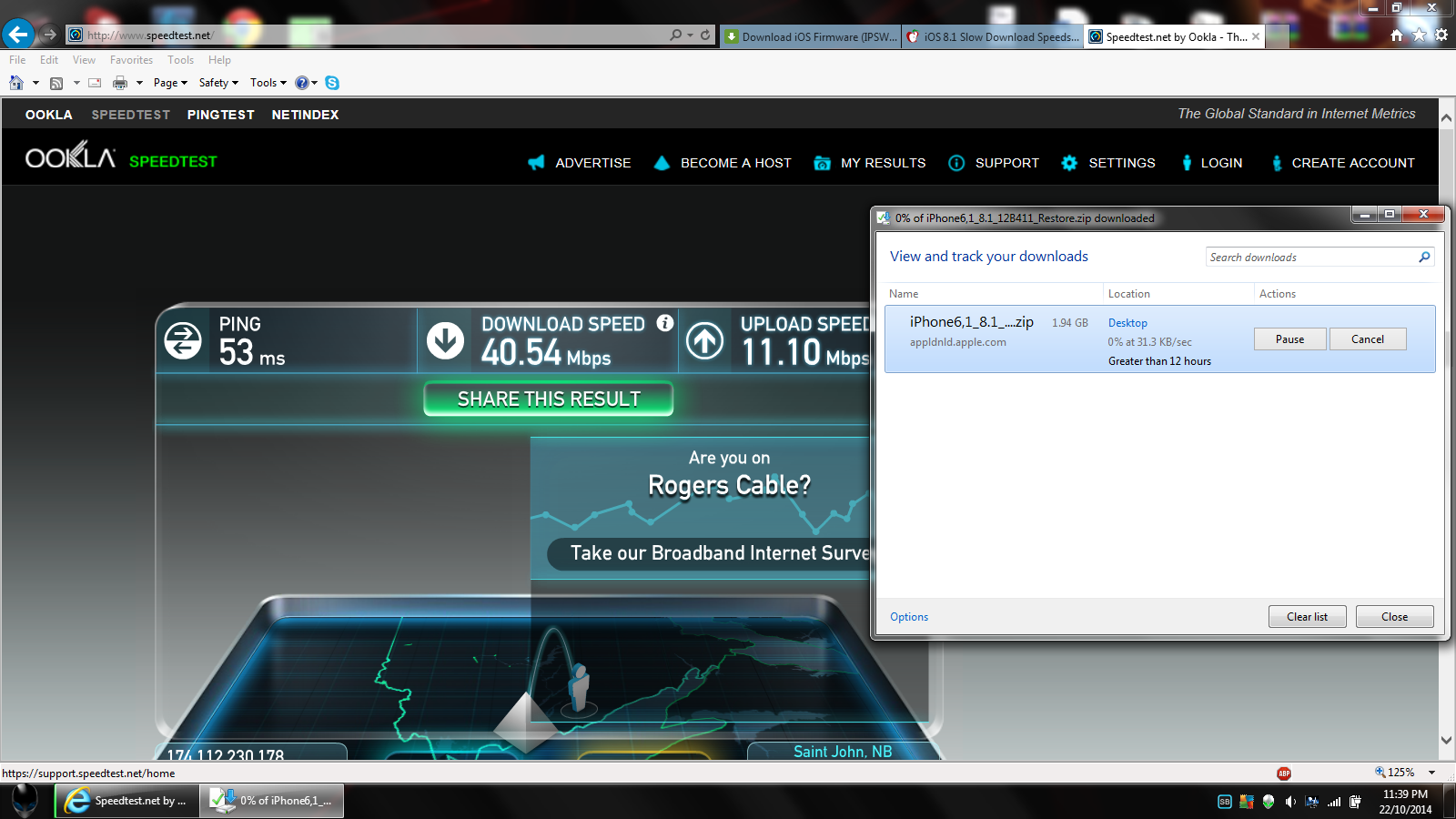Click the volume speaker icon in system tray
This screenshot has height=819, width=1456.
[x=1290, y=802]
